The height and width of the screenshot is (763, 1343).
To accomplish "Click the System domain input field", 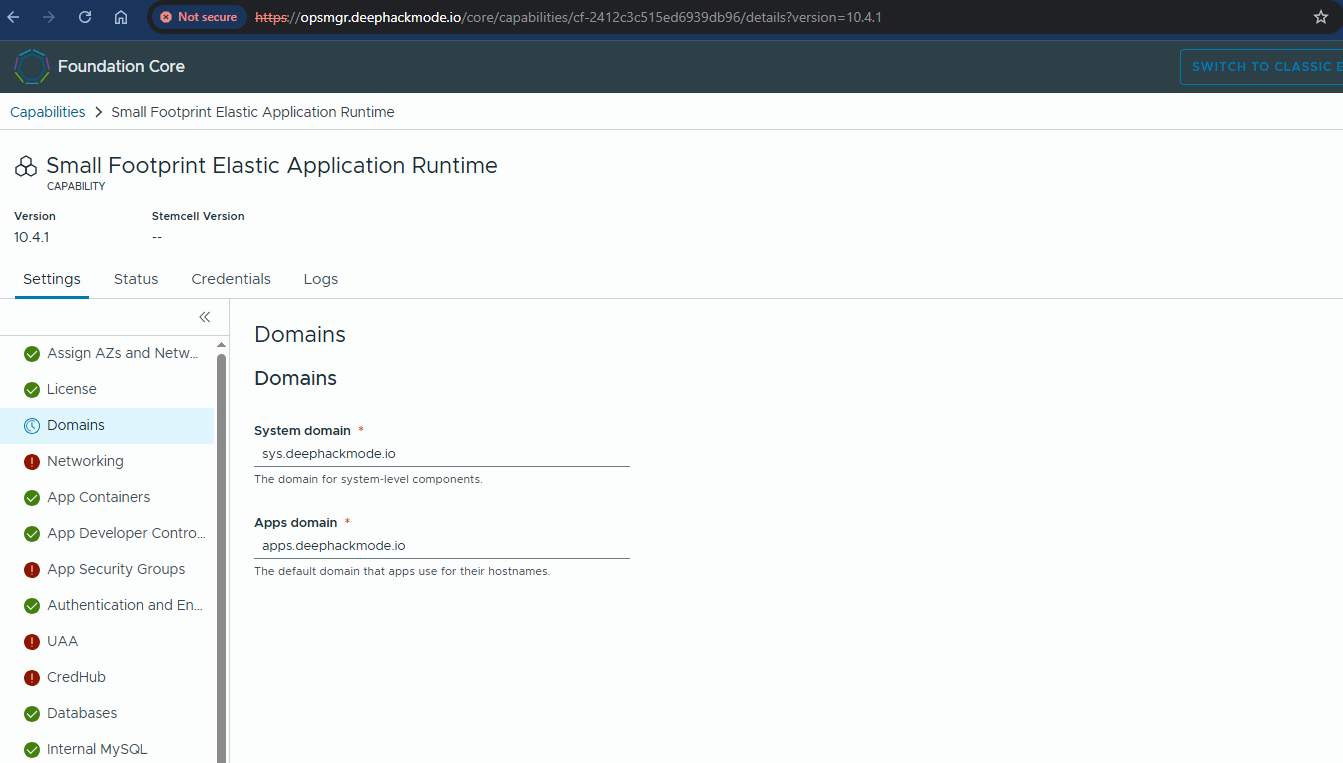I will (x=442, y=454).
